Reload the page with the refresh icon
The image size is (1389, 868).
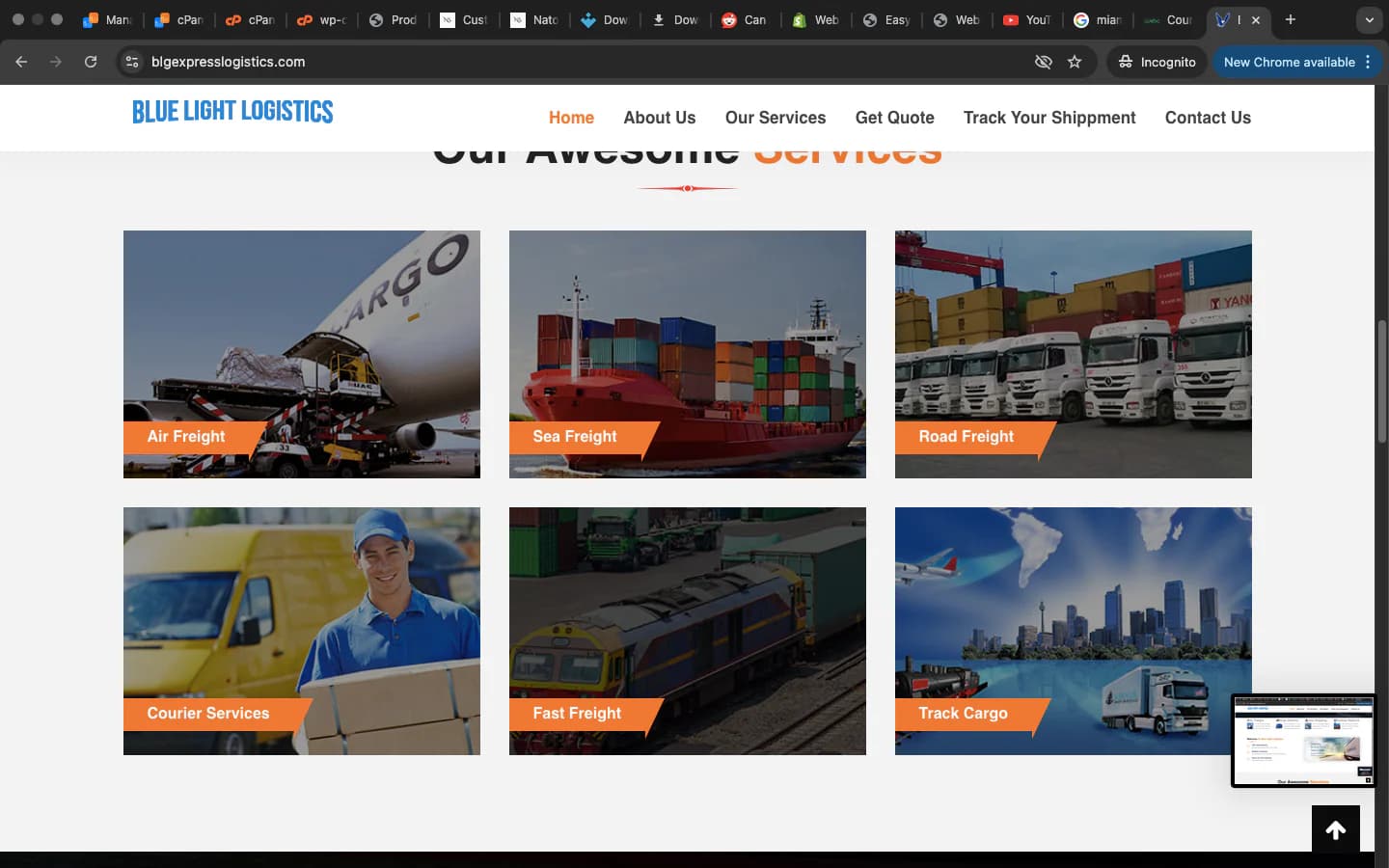pyautogui.click(x=91, y=62)
